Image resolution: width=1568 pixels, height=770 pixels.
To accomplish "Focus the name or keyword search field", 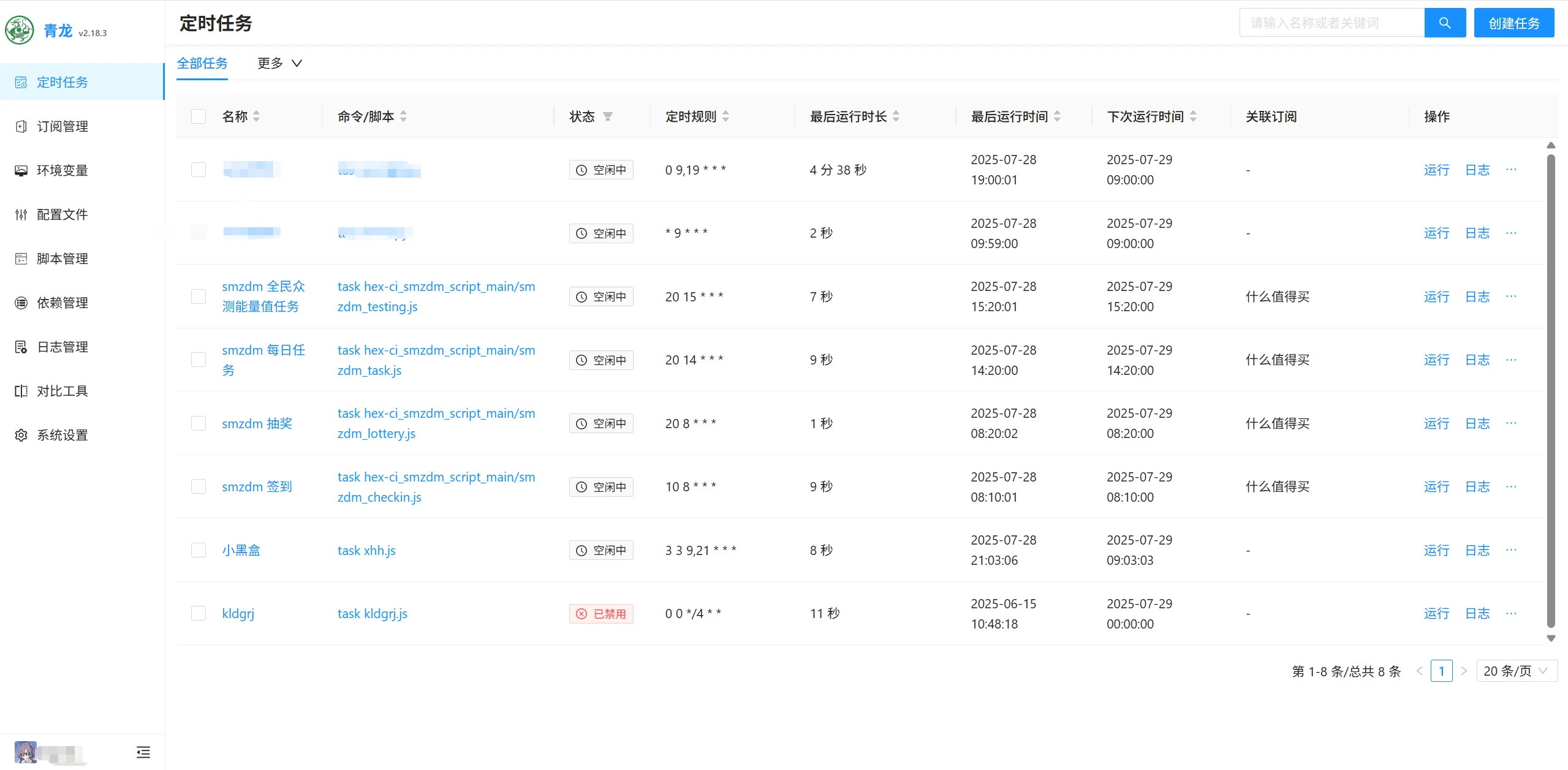I will click(x=1331, y=23).
